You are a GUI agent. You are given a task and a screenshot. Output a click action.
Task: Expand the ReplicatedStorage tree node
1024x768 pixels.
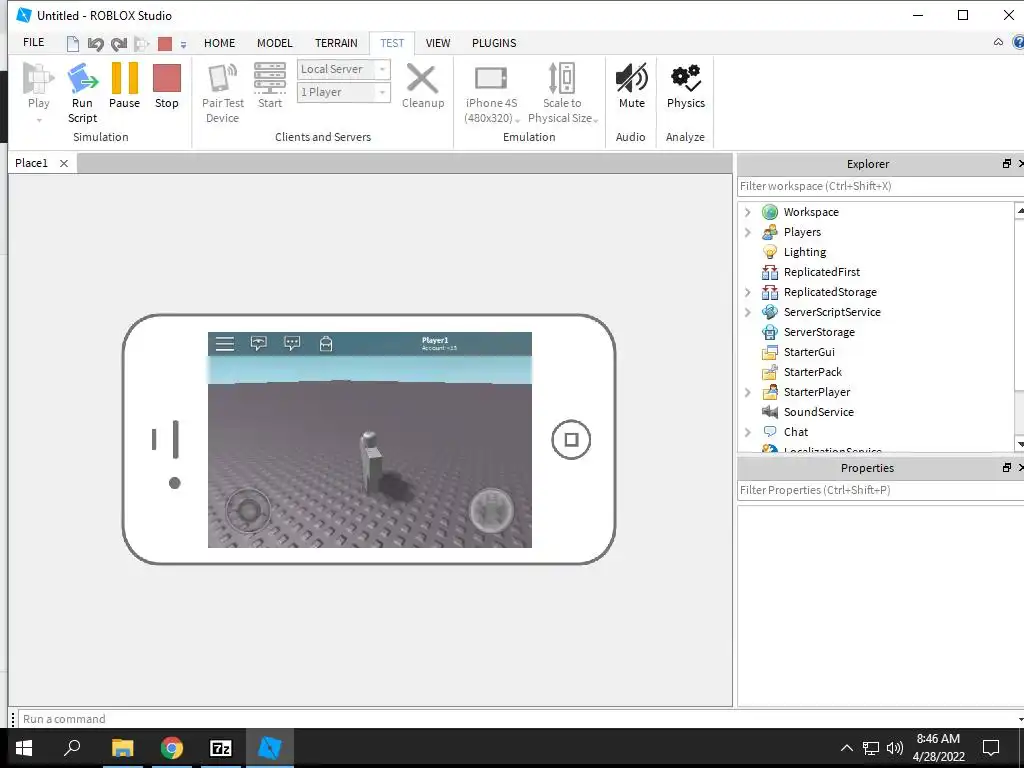click(x=748, y=292)
